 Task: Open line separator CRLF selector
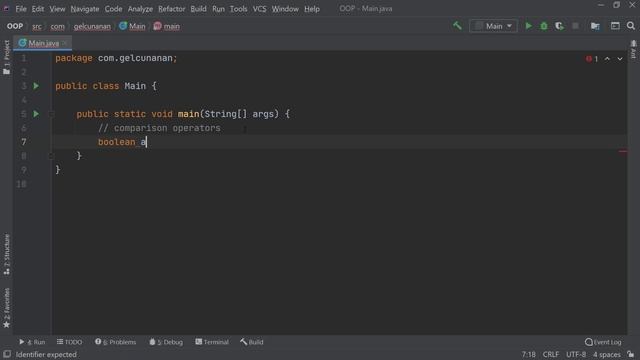pyautogui.click(x=551, y=354)
